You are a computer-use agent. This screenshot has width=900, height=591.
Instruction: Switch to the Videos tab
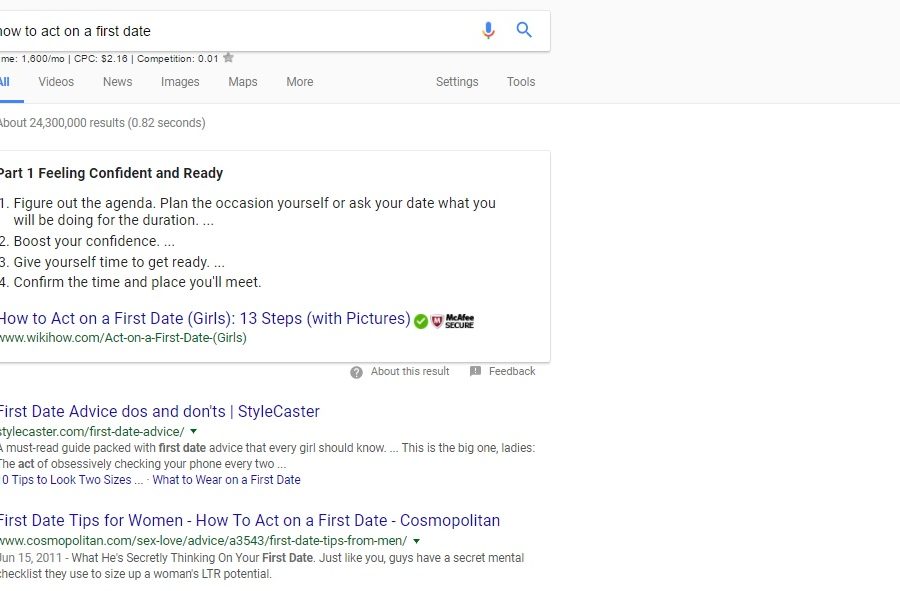[56, 81]
